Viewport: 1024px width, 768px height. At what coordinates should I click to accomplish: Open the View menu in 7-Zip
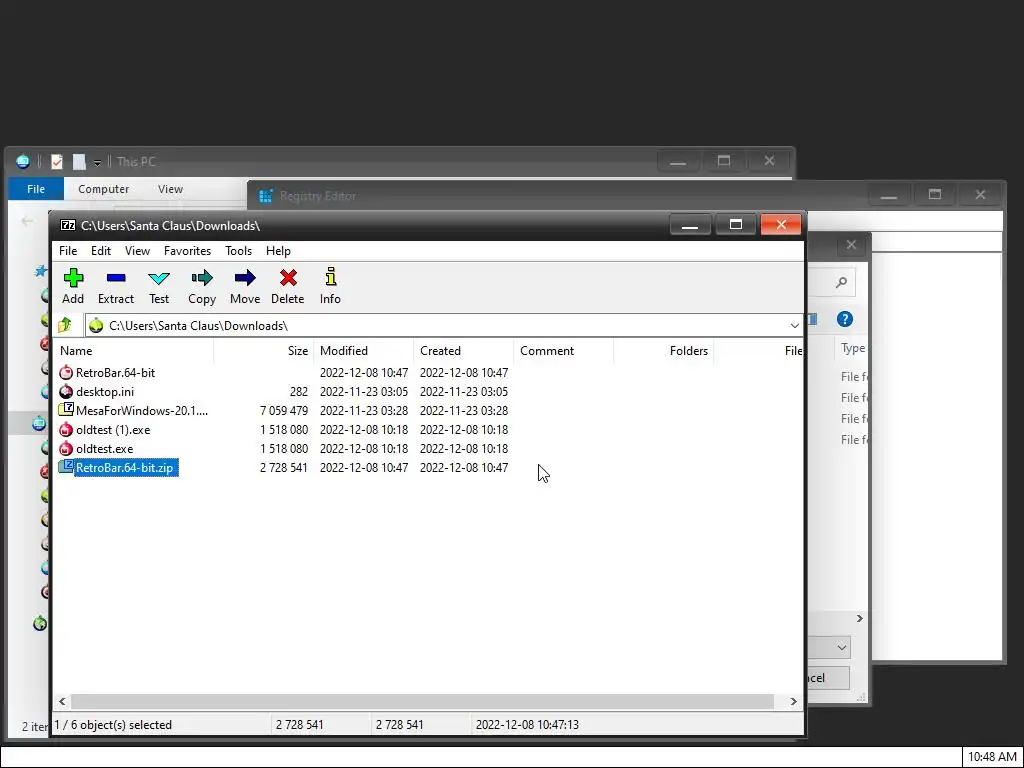[x=137, y=251]
